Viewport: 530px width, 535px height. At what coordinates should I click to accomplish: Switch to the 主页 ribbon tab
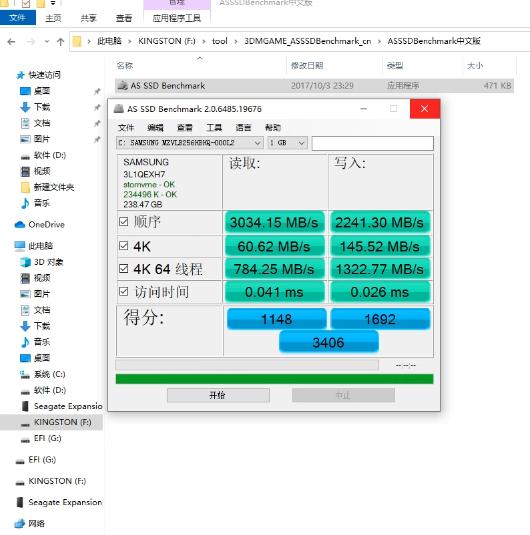53,18
